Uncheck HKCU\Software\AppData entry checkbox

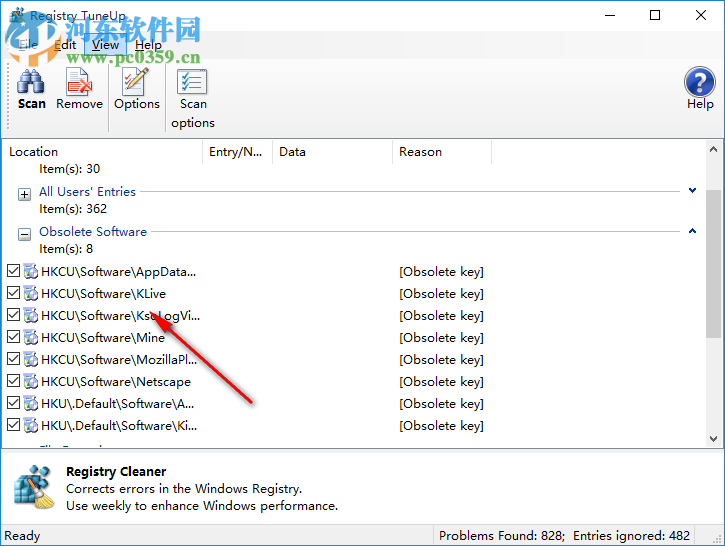point(13,270)
